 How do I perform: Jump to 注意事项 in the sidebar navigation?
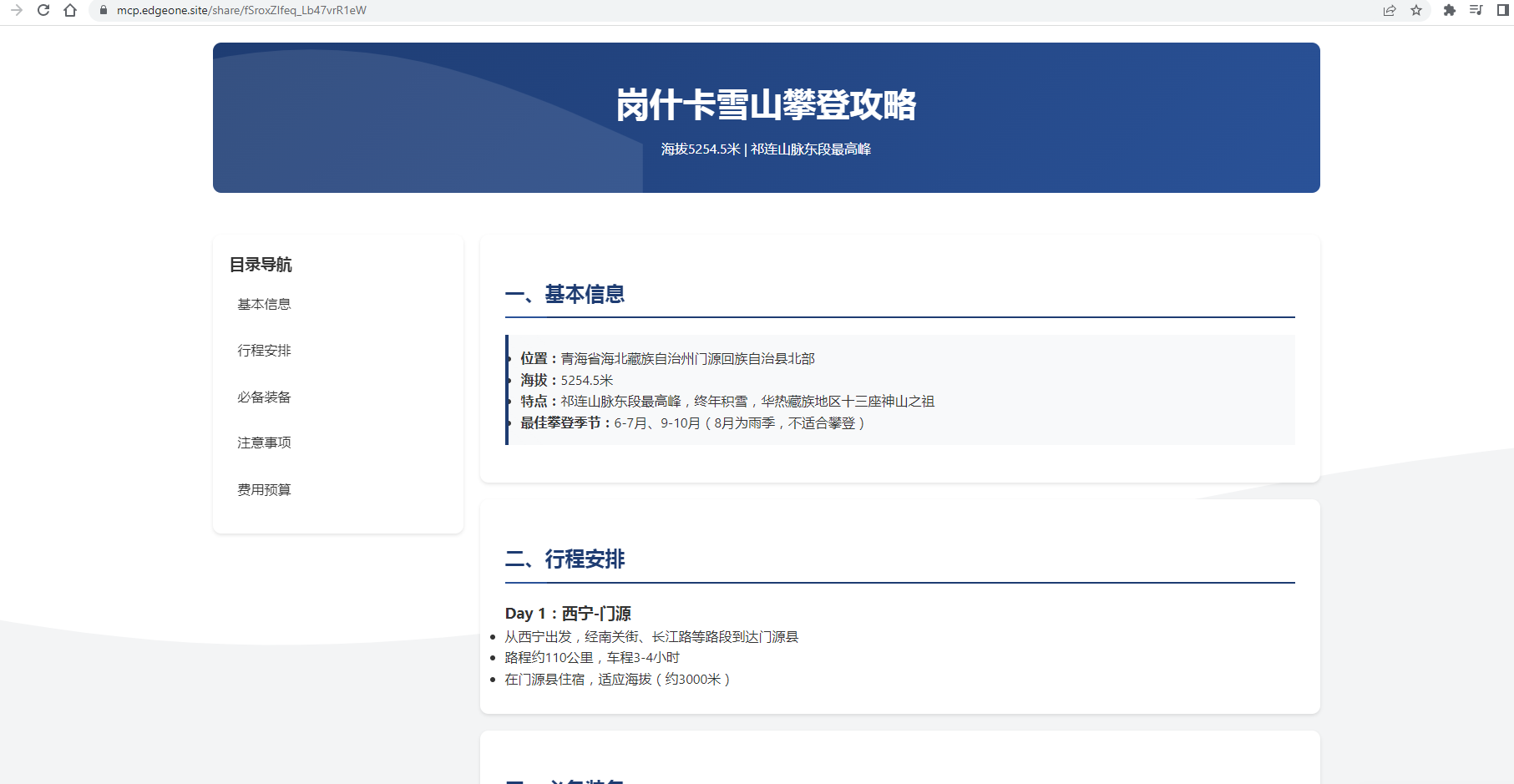coord(264,443)
